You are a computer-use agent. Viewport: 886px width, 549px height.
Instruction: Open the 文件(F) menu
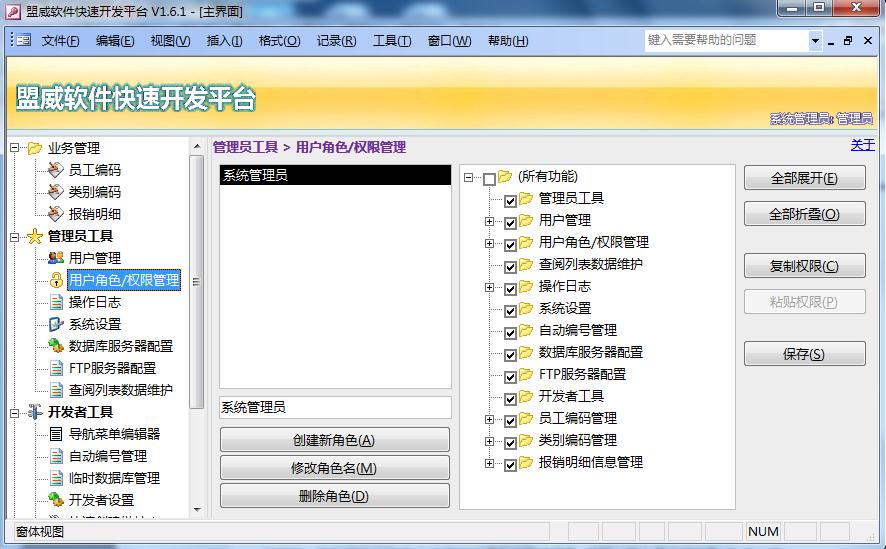click(x=60, y=41)
